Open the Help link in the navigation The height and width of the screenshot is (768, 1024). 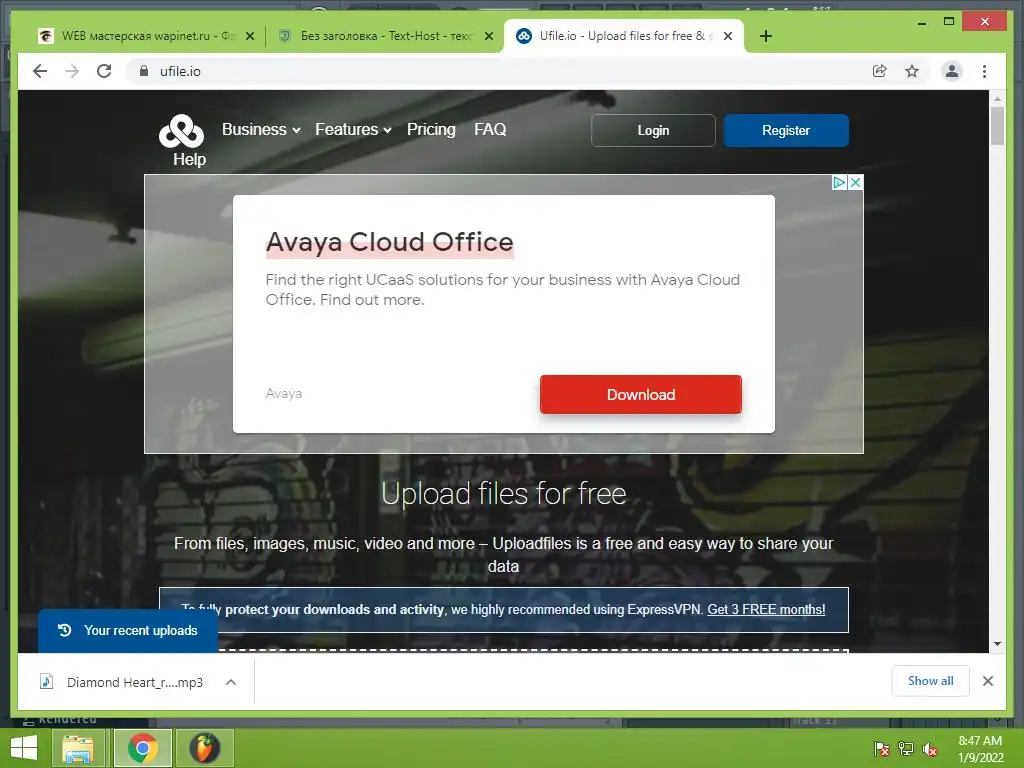click(x=189, y=159)
